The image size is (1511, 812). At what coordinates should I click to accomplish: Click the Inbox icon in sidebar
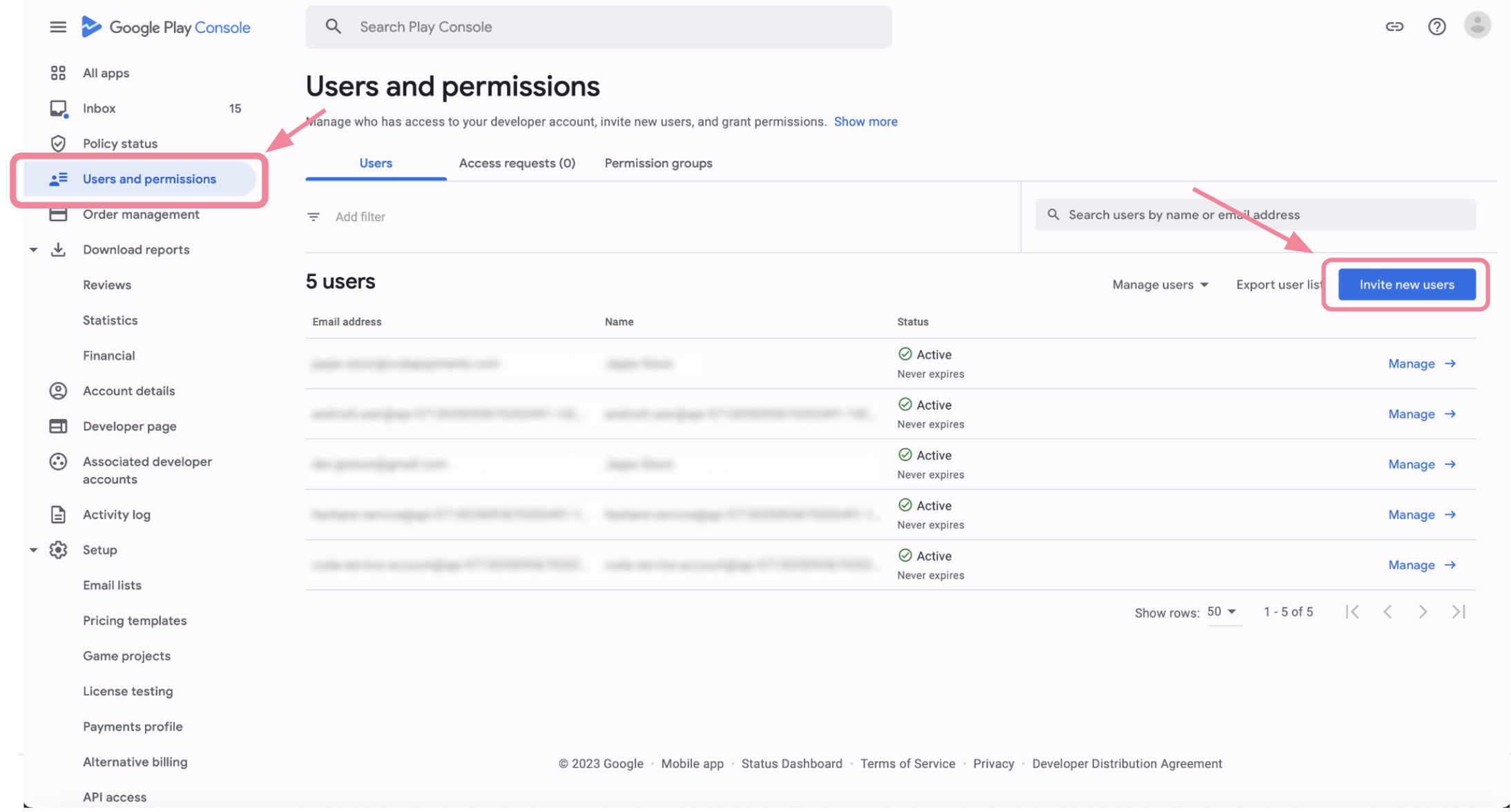(59, 108)
